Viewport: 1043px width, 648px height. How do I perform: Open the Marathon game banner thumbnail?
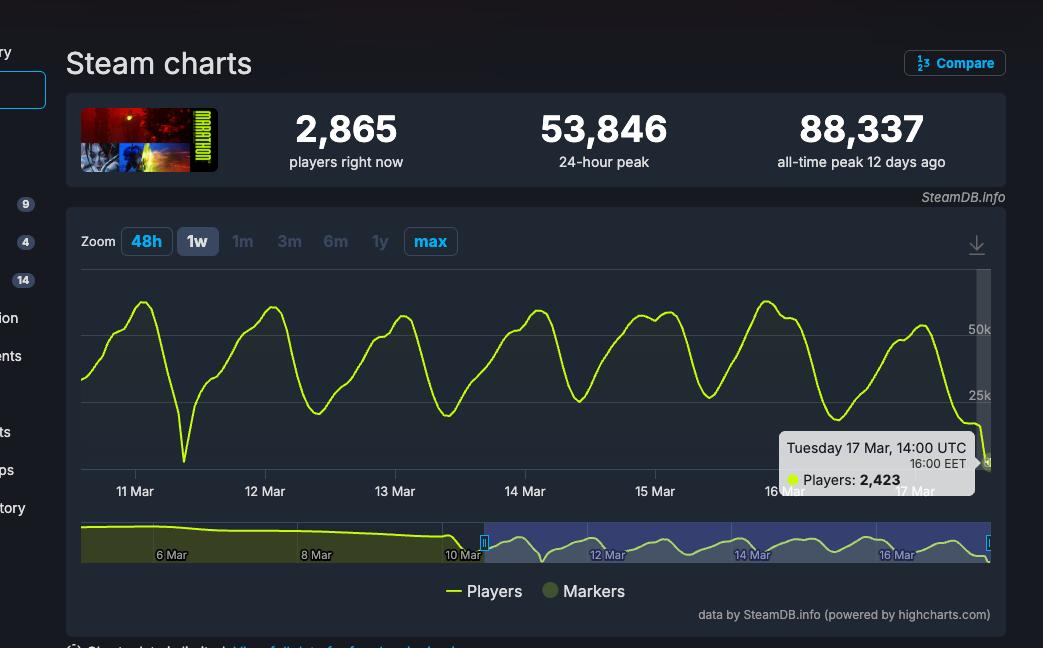[149, 140]
